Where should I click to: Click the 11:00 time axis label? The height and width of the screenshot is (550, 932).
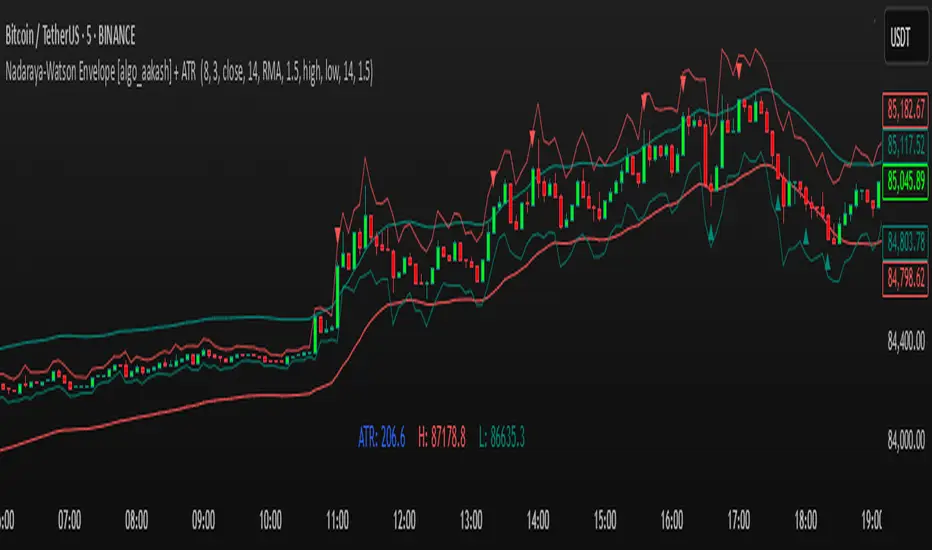337,520
